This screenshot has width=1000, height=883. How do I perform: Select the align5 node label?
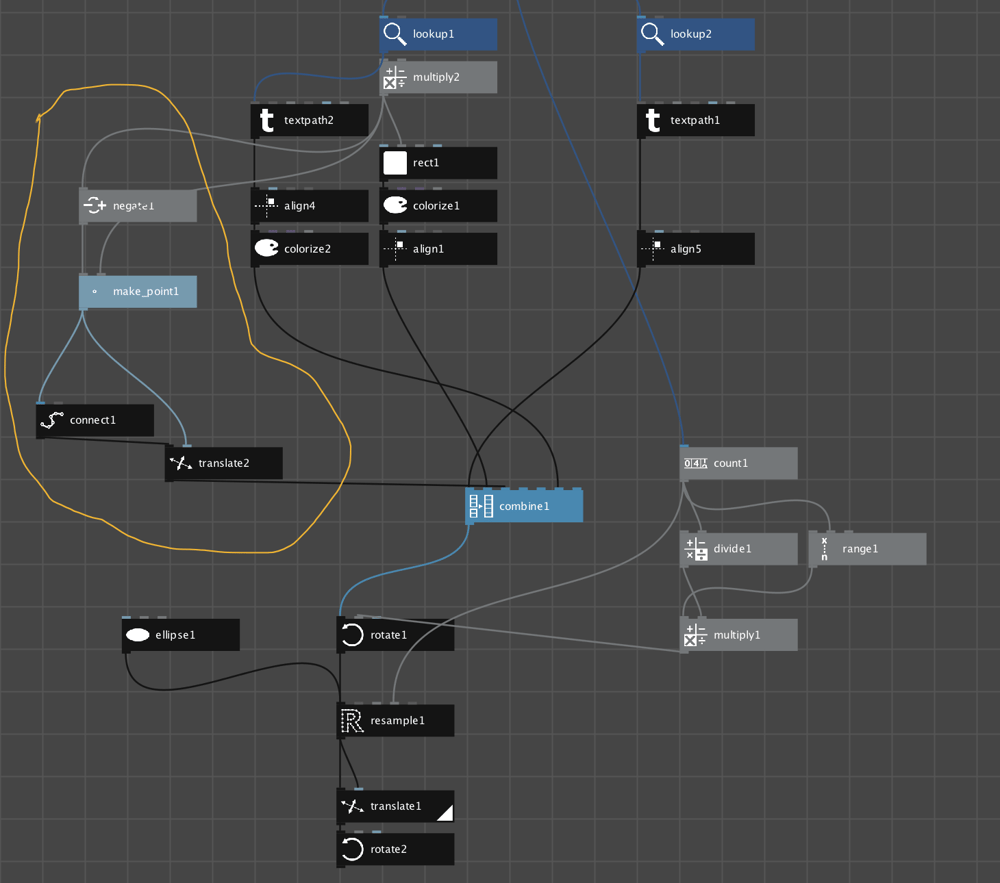(x=686, y=249)
